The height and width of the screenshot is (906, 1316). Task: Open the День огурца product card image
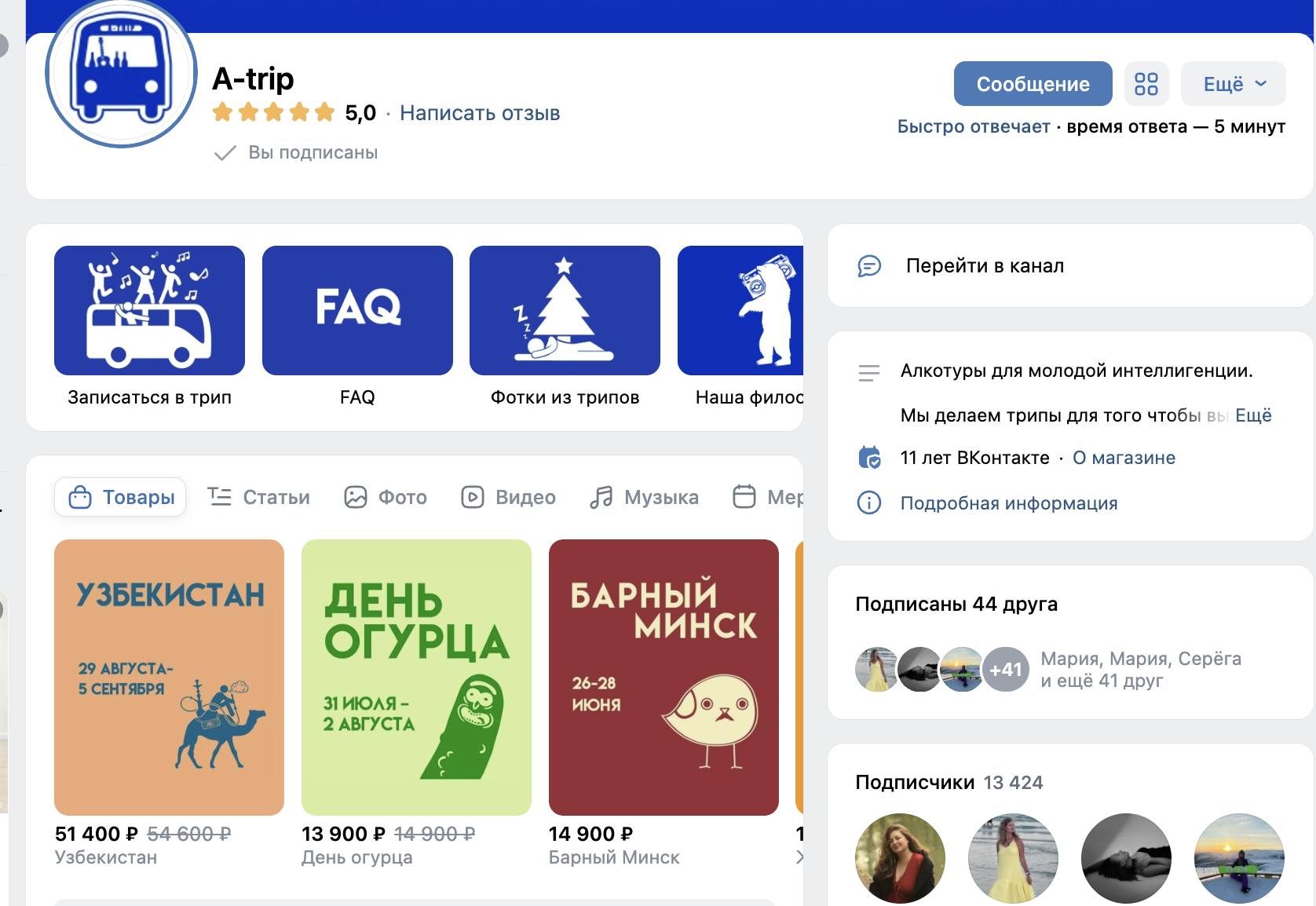tap(416, 677)
